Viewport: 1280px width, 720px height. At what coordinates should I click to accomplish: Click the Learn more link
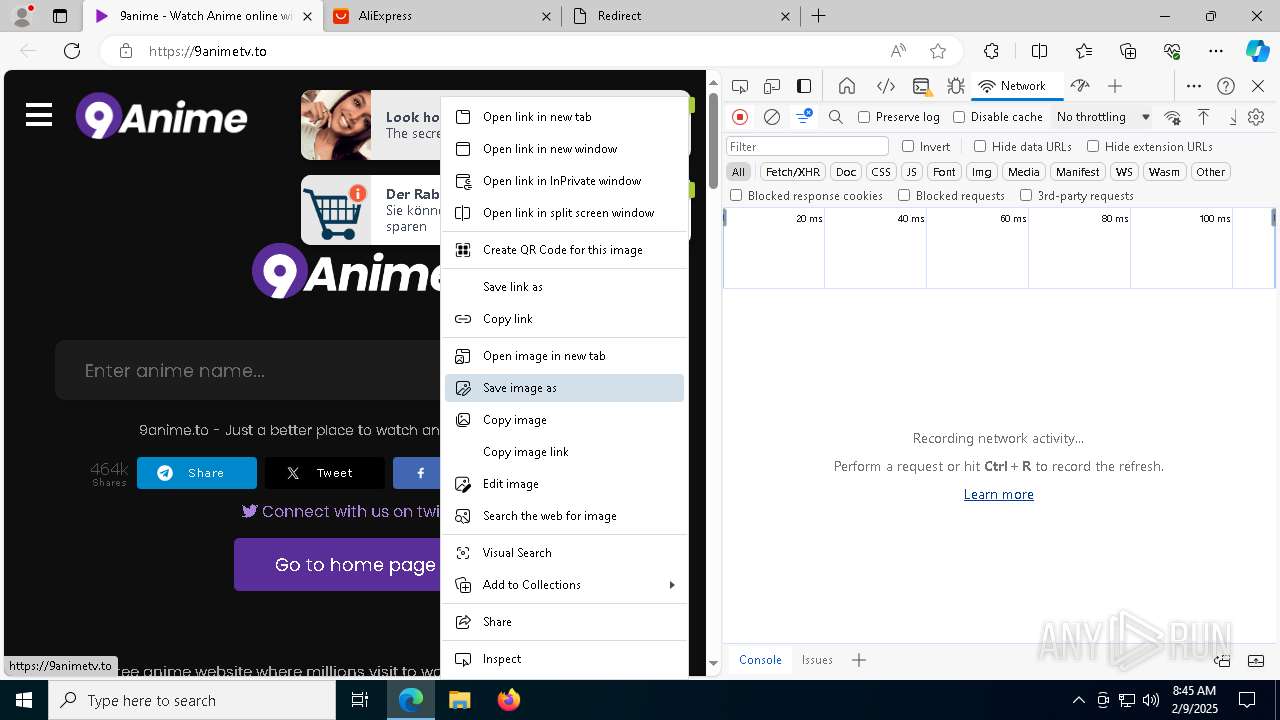[x=999, y=494]
